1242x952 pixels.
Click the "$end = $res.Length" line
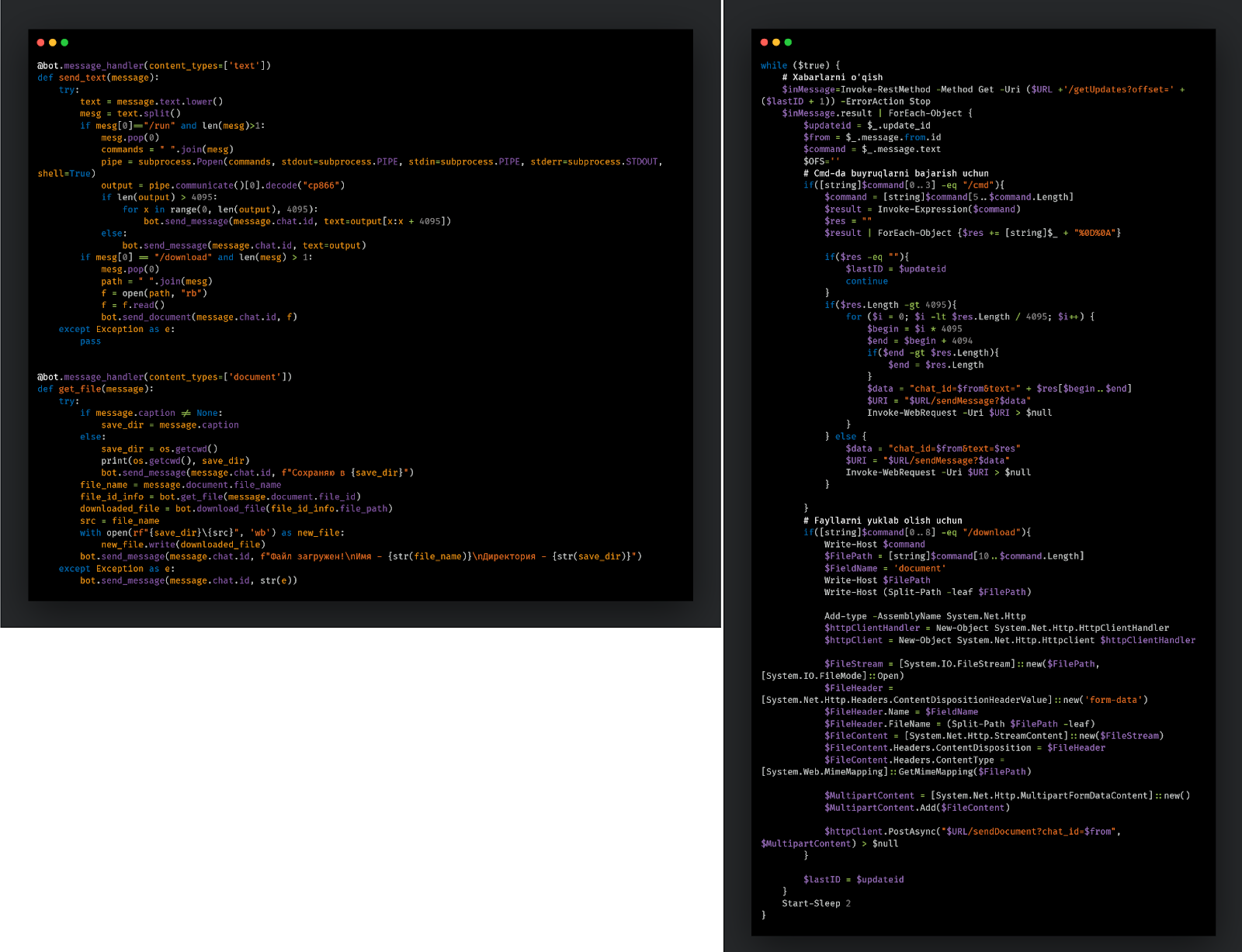point(936,365)
